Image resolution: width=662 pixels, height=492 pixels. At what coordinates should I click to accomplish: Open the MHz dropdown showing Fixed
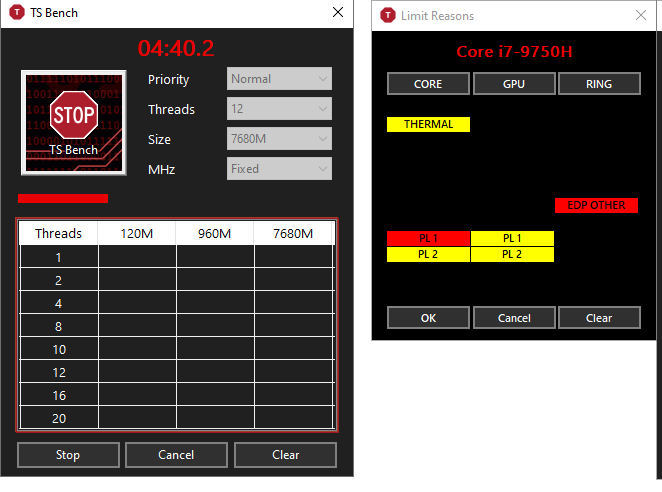point(279,169)
